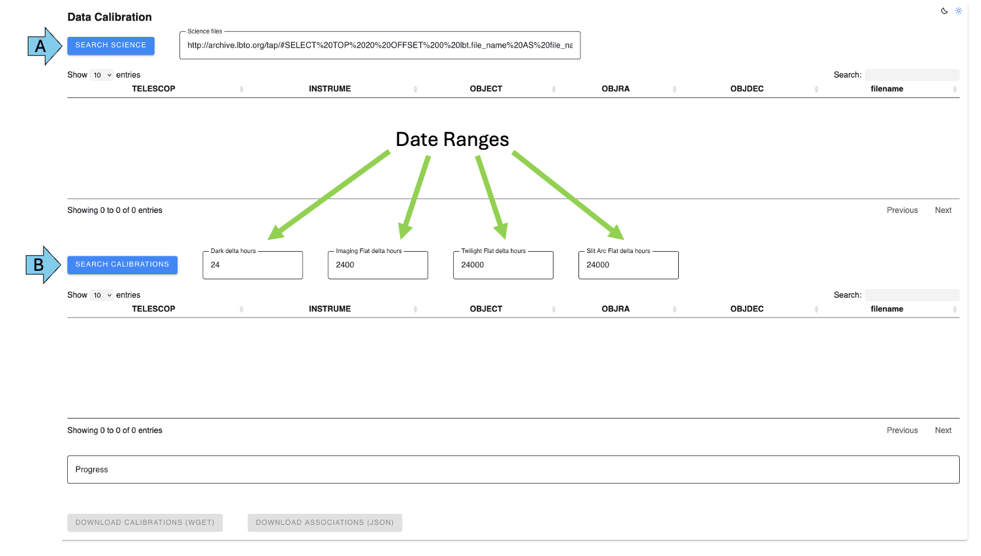Focus the Imaging Flat delta hours field

coord(377,265)
